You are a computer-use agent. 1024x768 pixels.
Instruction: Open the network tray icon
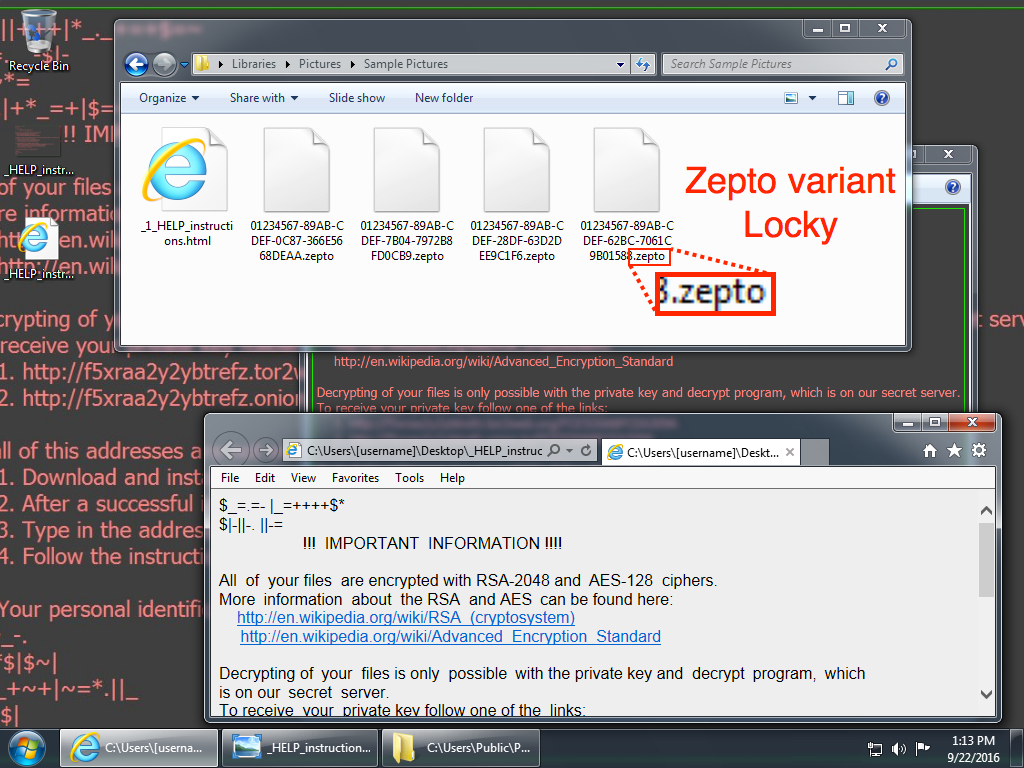(874, 749)
